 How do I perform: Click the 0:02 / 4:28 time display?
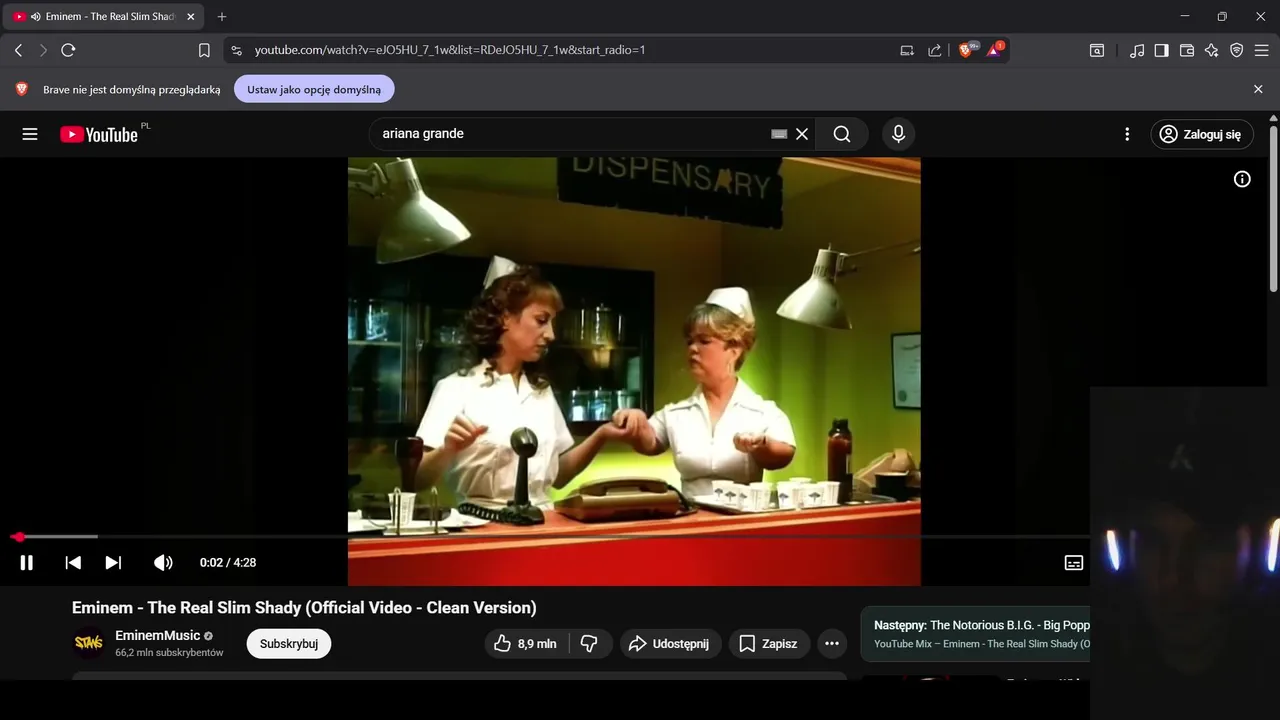(228, 563)
